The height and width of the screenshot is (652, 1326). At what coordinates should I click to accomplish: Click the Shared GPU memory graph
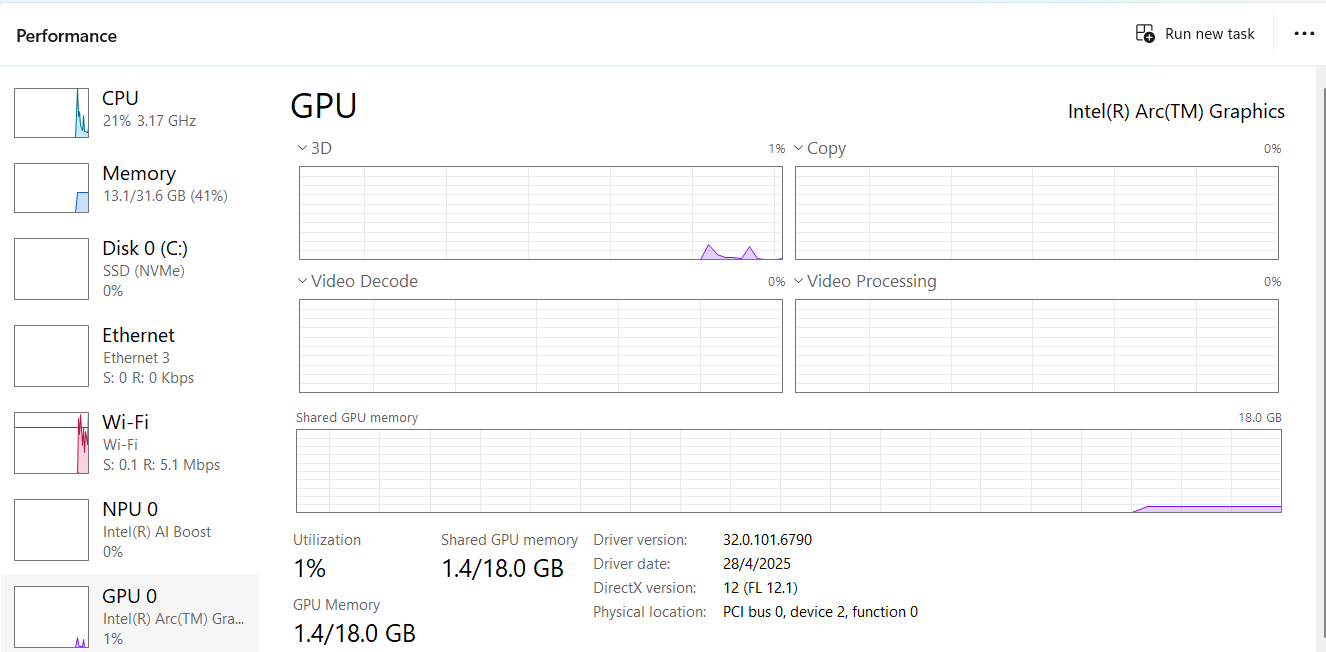tap(789, 471)
